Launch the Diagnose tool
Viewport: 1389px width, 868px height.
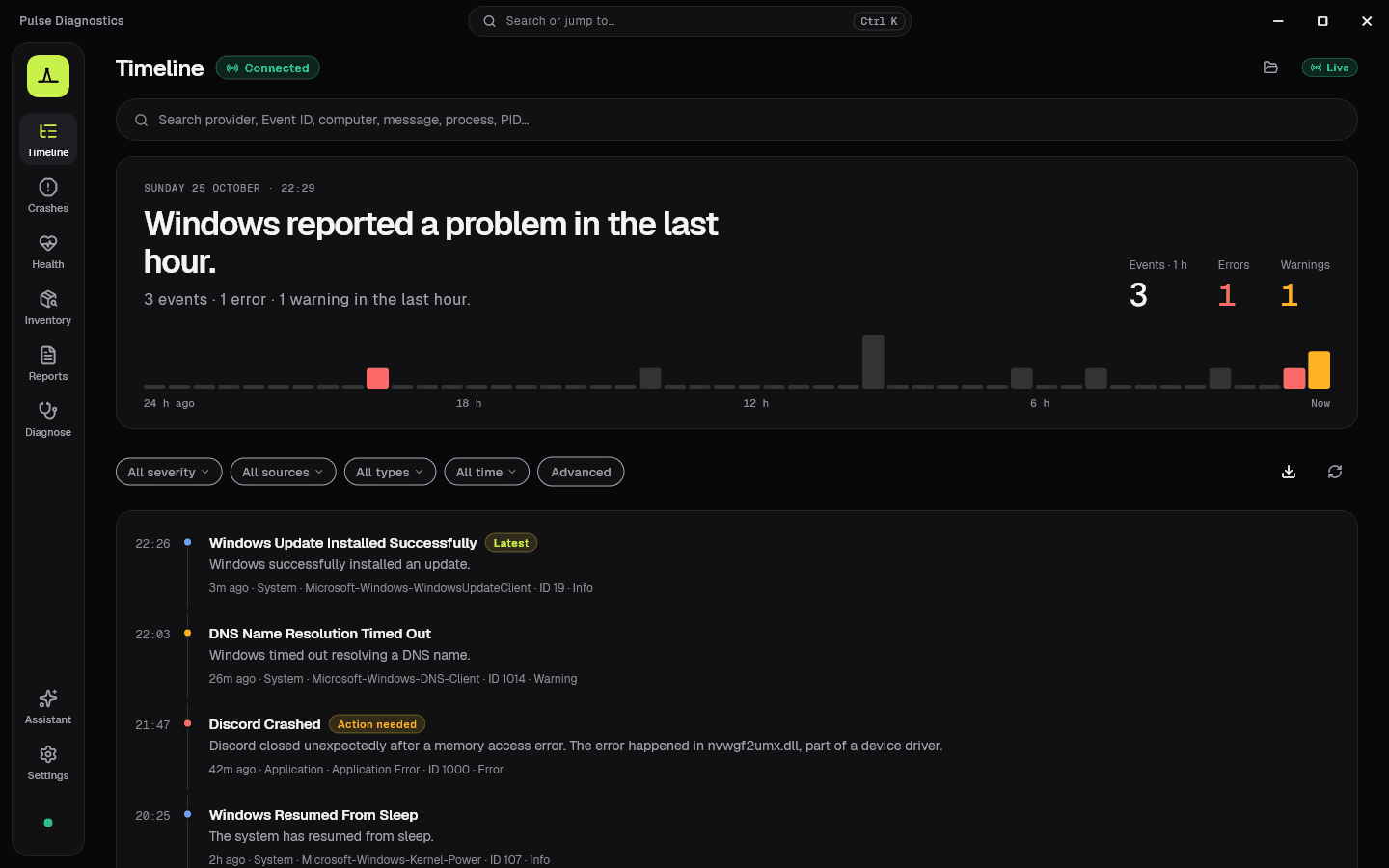[x=48, y=419]
